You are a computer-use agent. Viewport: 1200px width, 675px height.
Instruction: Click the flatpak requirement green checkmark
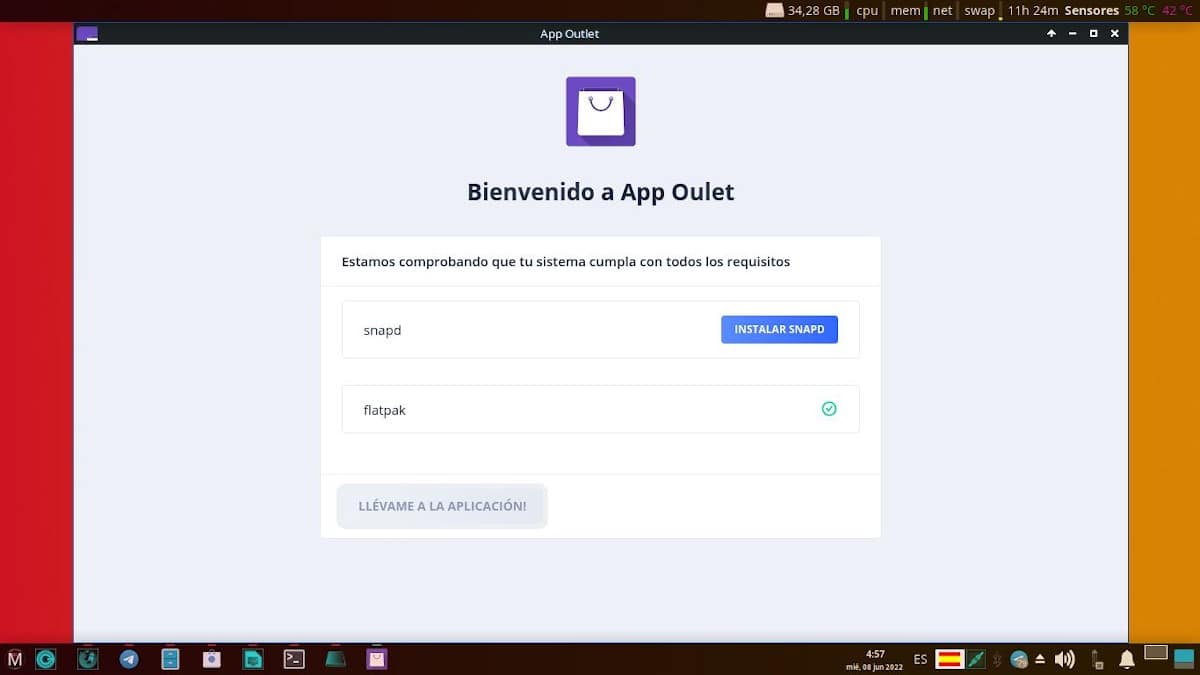pos(829,408)
